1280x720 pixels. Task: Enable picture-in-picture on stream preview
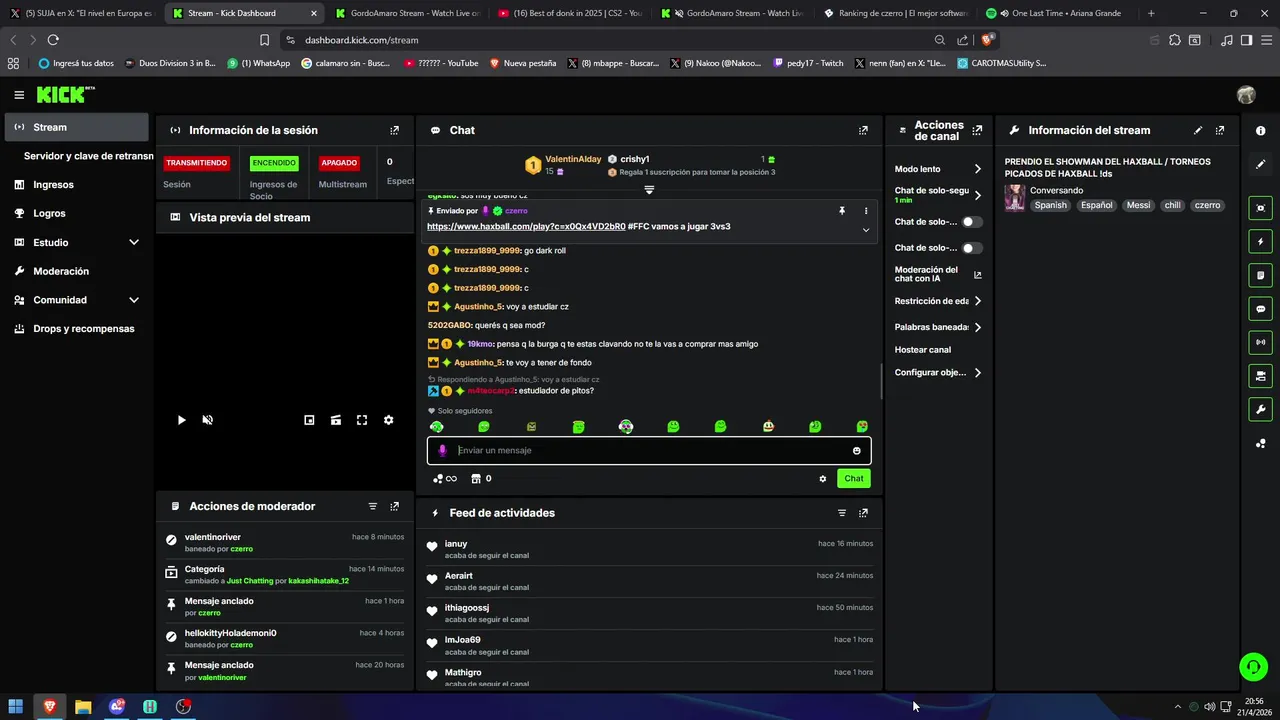coord(309,420)
